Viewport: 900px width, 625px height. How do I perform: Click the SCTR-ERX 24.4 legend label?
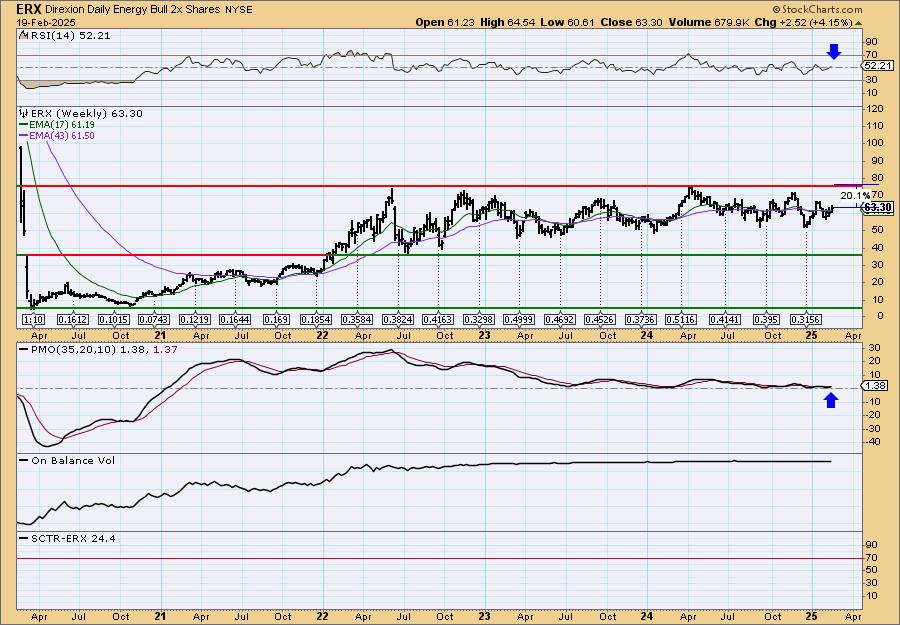73,538
